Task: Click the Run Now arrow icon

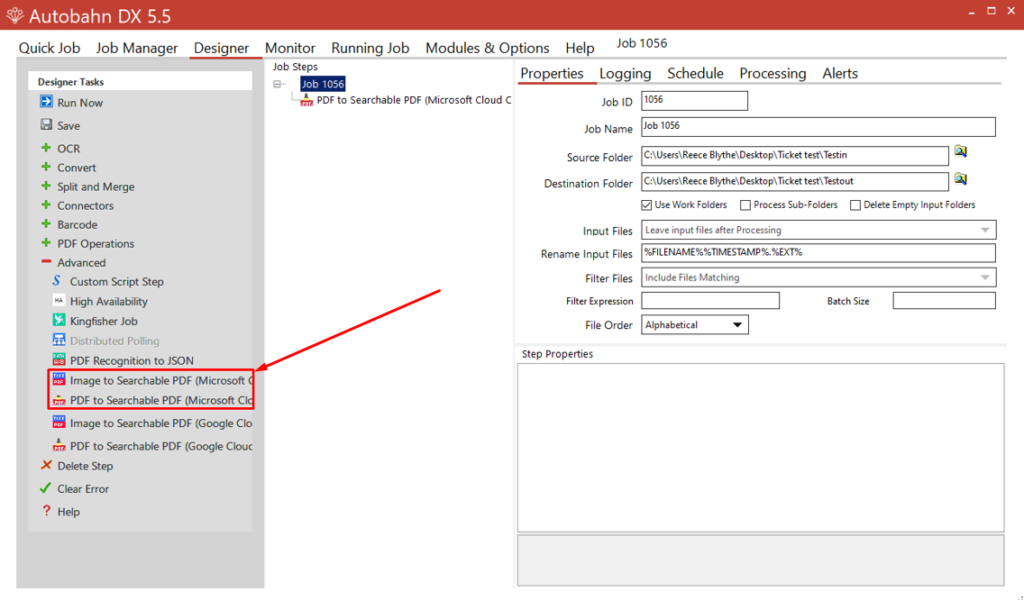Action: [x=46, y=102]
